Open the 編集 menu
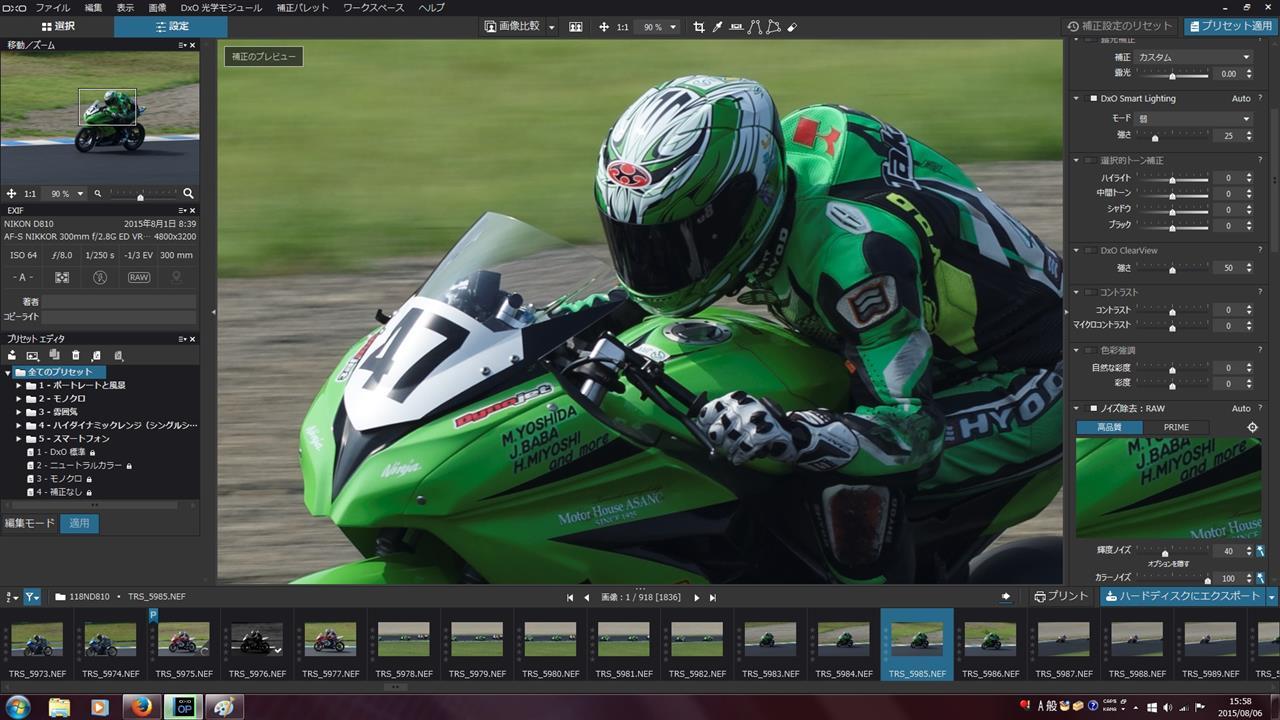 pos(93,7)
